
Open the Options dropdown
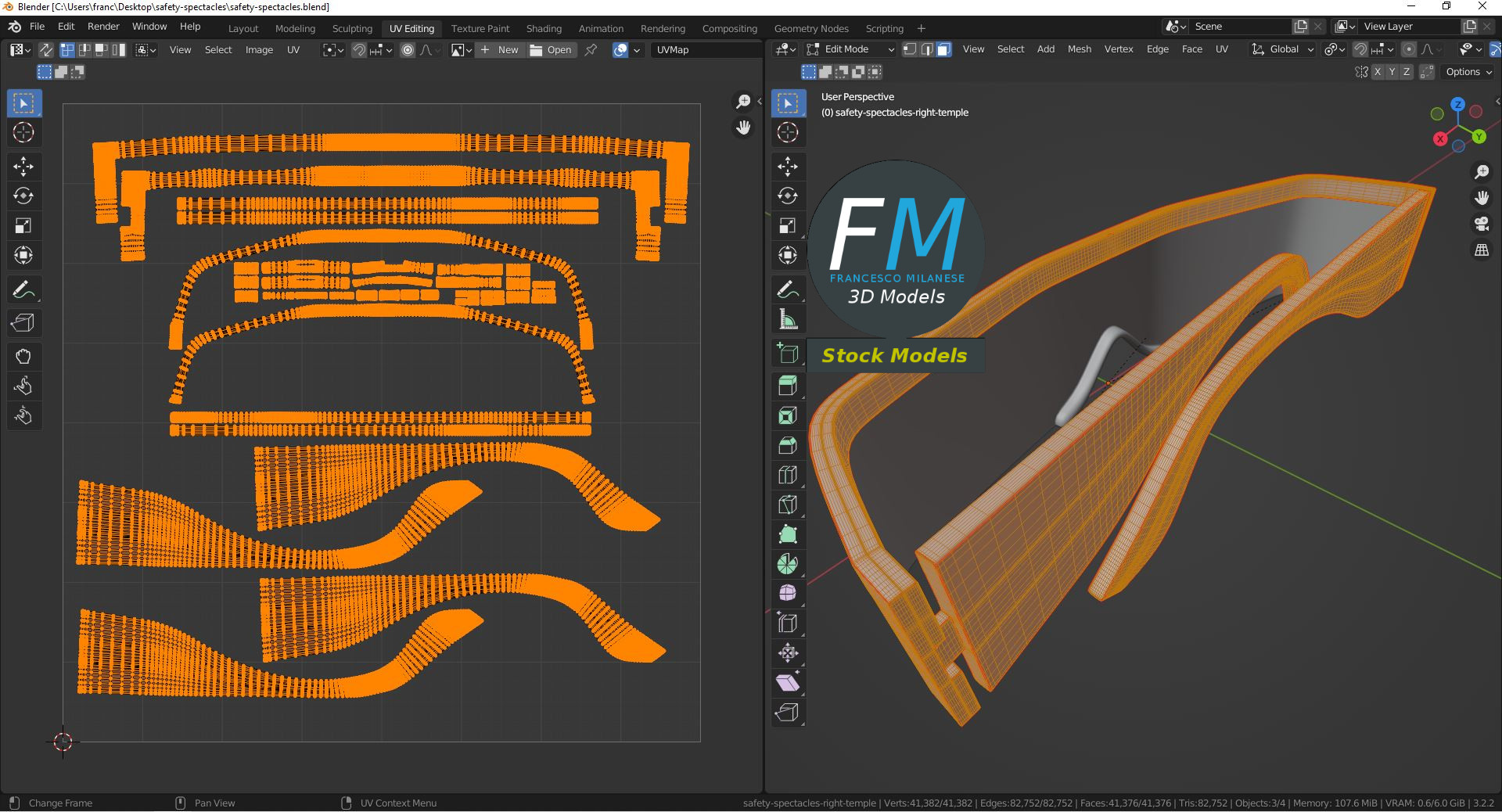[x=1468, y=72]
